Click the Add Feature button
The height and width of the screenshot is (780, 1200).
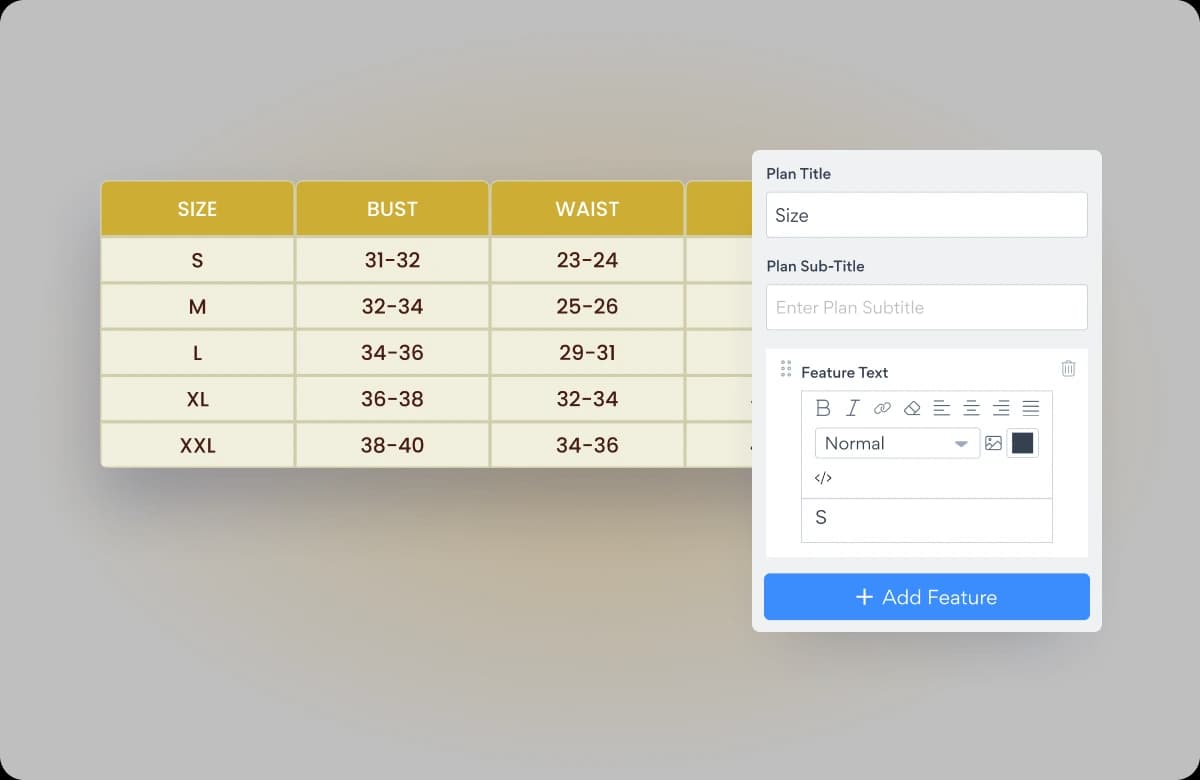point(927,597)
